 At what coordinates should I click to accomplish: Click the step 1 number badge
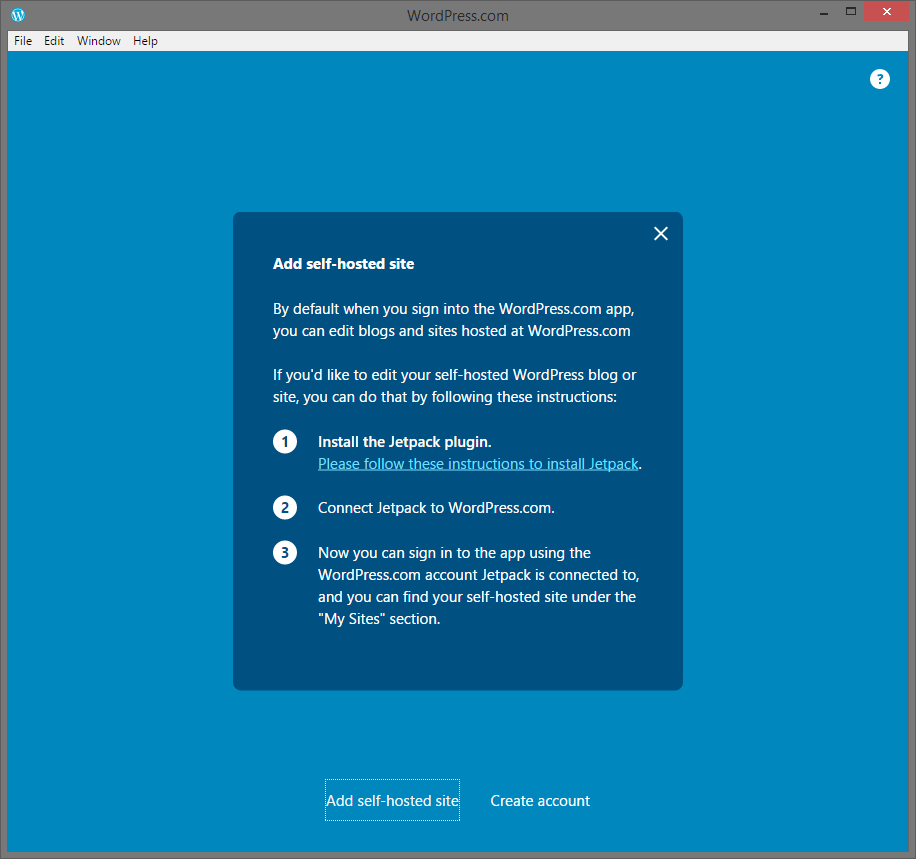pyautogui.click(x=285, y=442)
